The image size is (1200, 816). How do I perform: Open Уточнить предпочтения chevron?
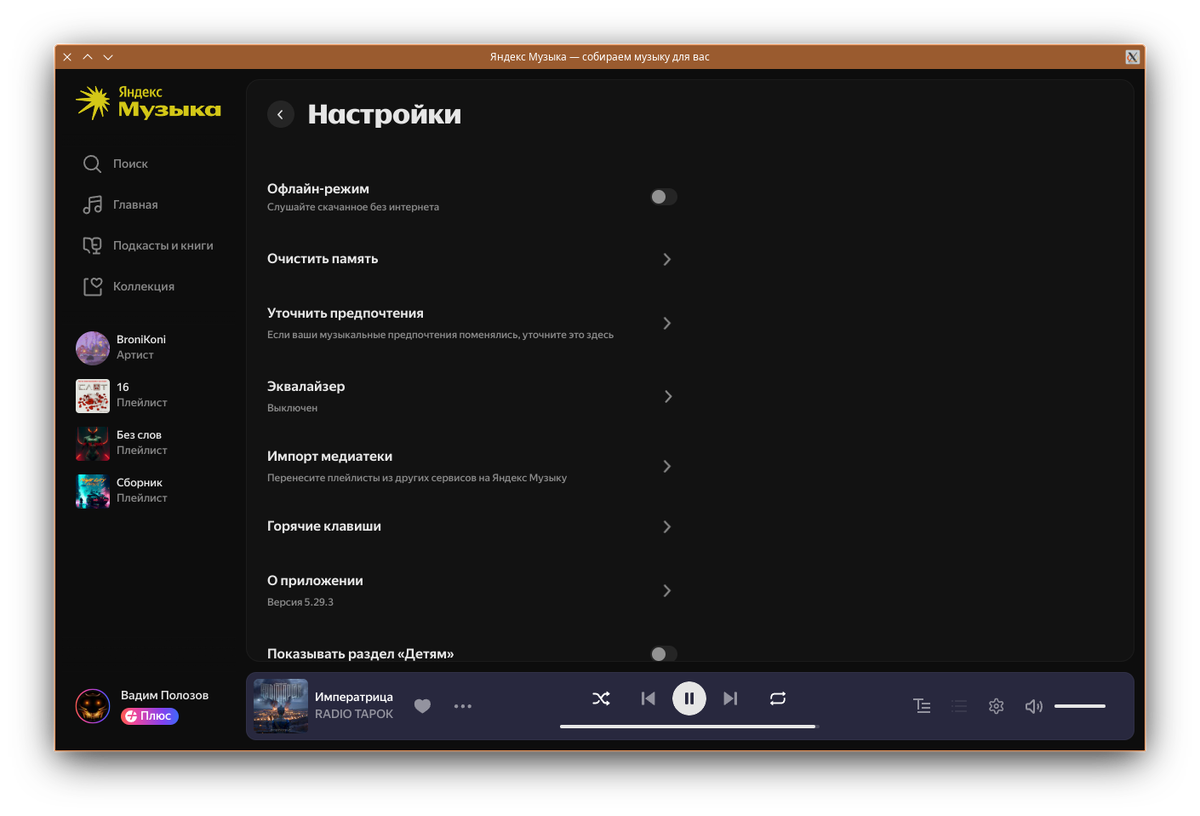click(x=667, y=323)
